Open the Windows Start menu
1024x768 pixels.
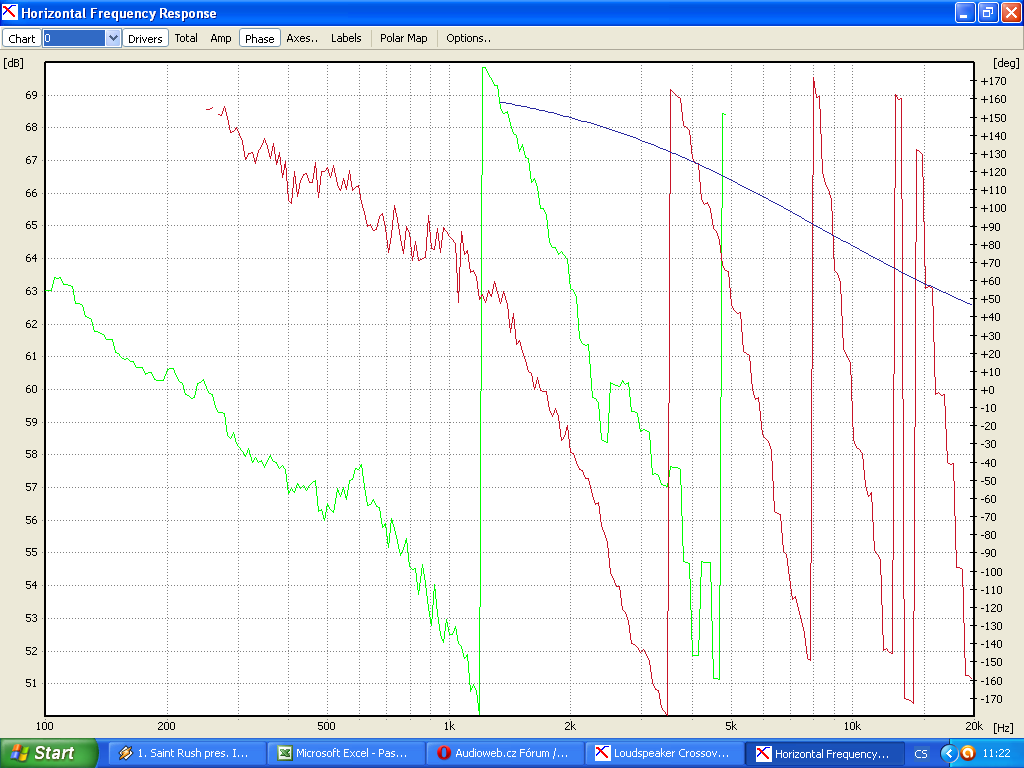(x=49, y=753)
